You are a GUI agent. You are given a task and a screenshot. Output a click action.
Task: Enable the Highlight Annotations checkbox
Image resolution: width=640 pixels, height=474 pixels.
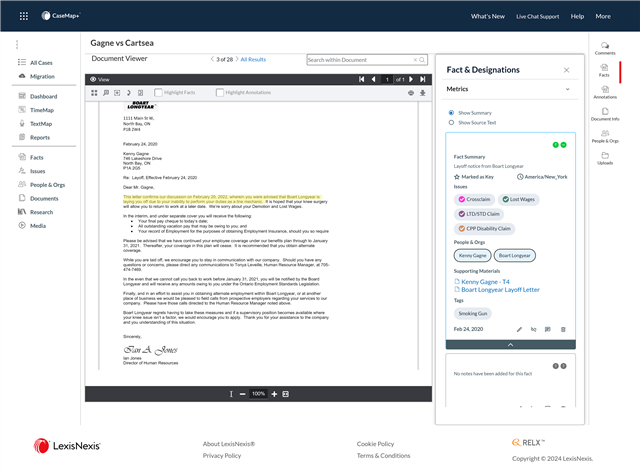click(x=220, y=93)
